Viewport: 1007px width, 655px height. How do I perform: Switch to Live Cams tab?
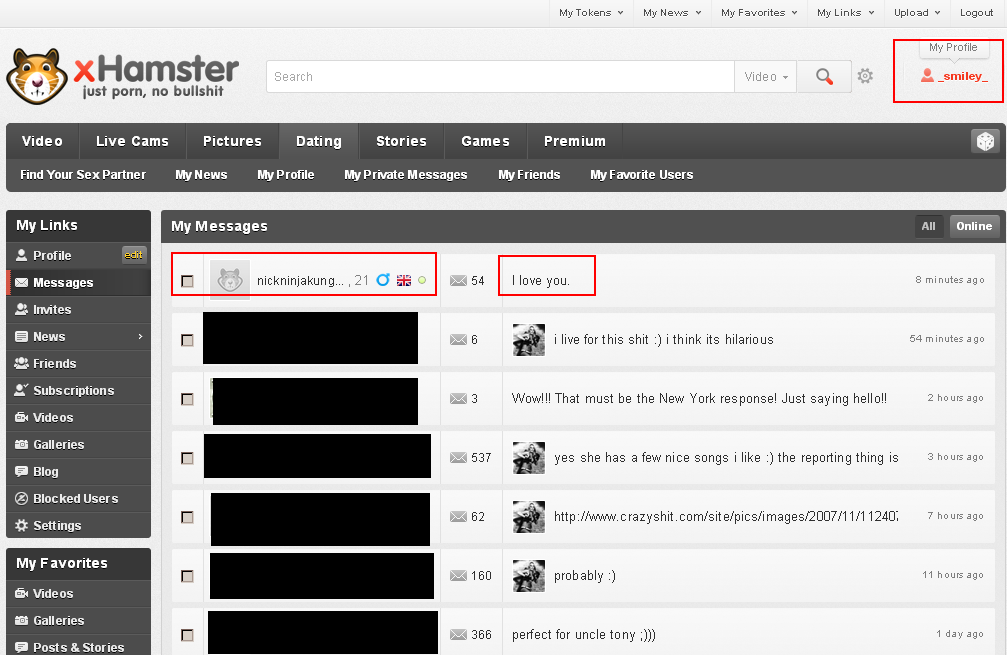[132, 141]
